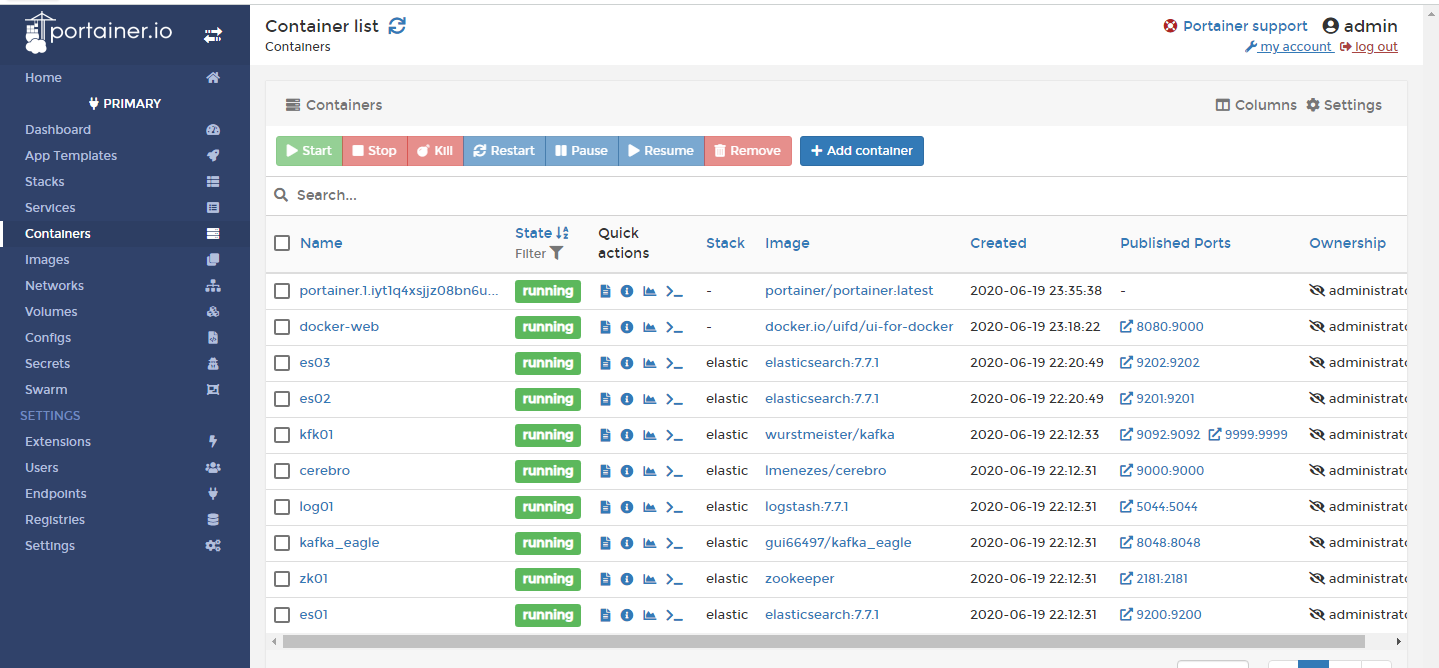Click the Kill button

[435, 151]
